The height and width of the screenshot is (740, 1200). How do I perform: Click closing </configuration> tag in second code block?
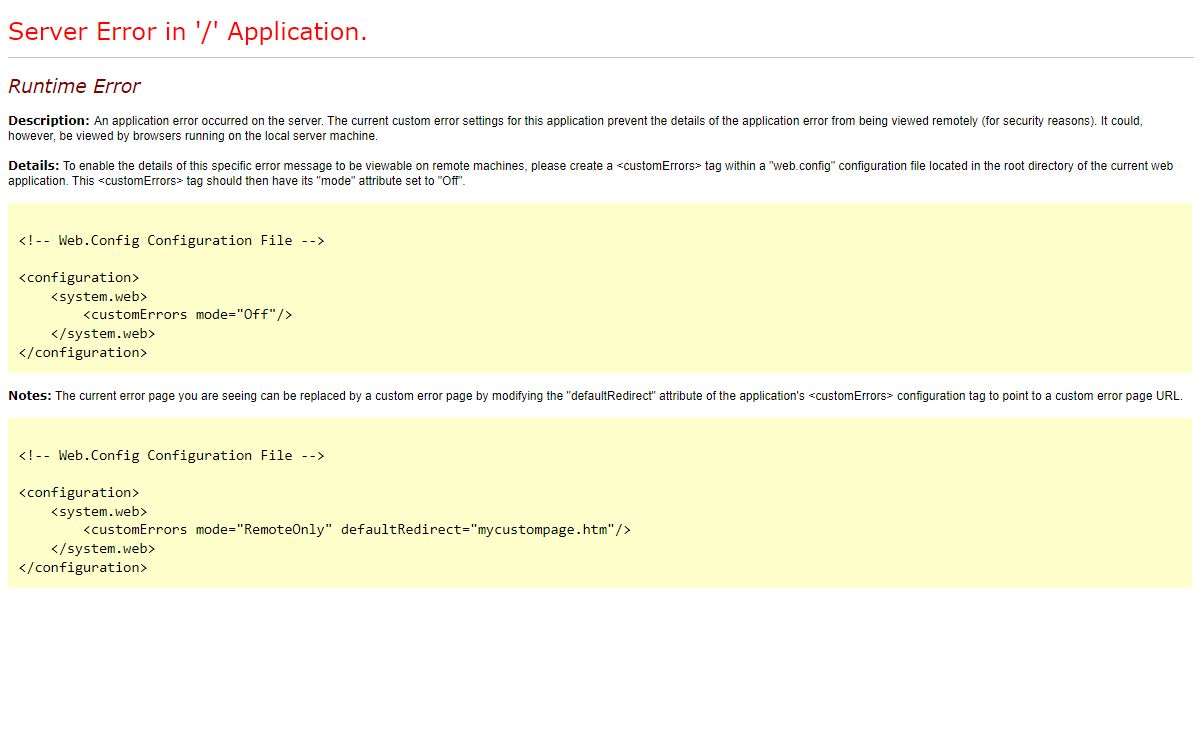[x=83, y=567]
